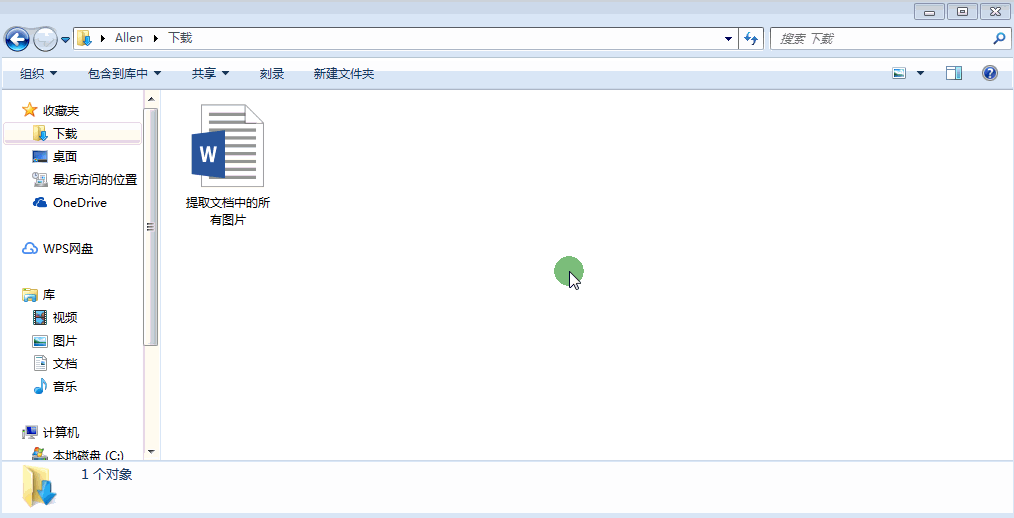Refresh the folder with the refresh button
Image resolution: width=1014 pixels, height=518 pixels.
[x=751, y=39]
